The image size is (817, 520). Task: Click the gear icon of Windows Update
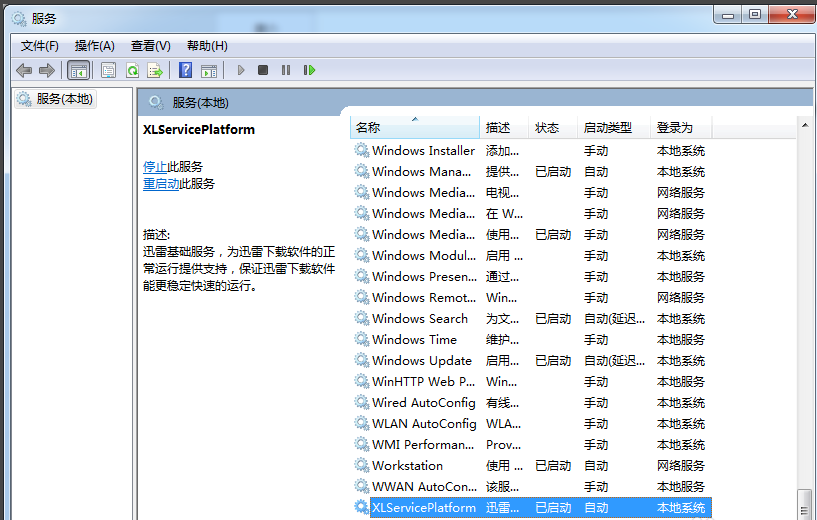(x=362, y=361)
